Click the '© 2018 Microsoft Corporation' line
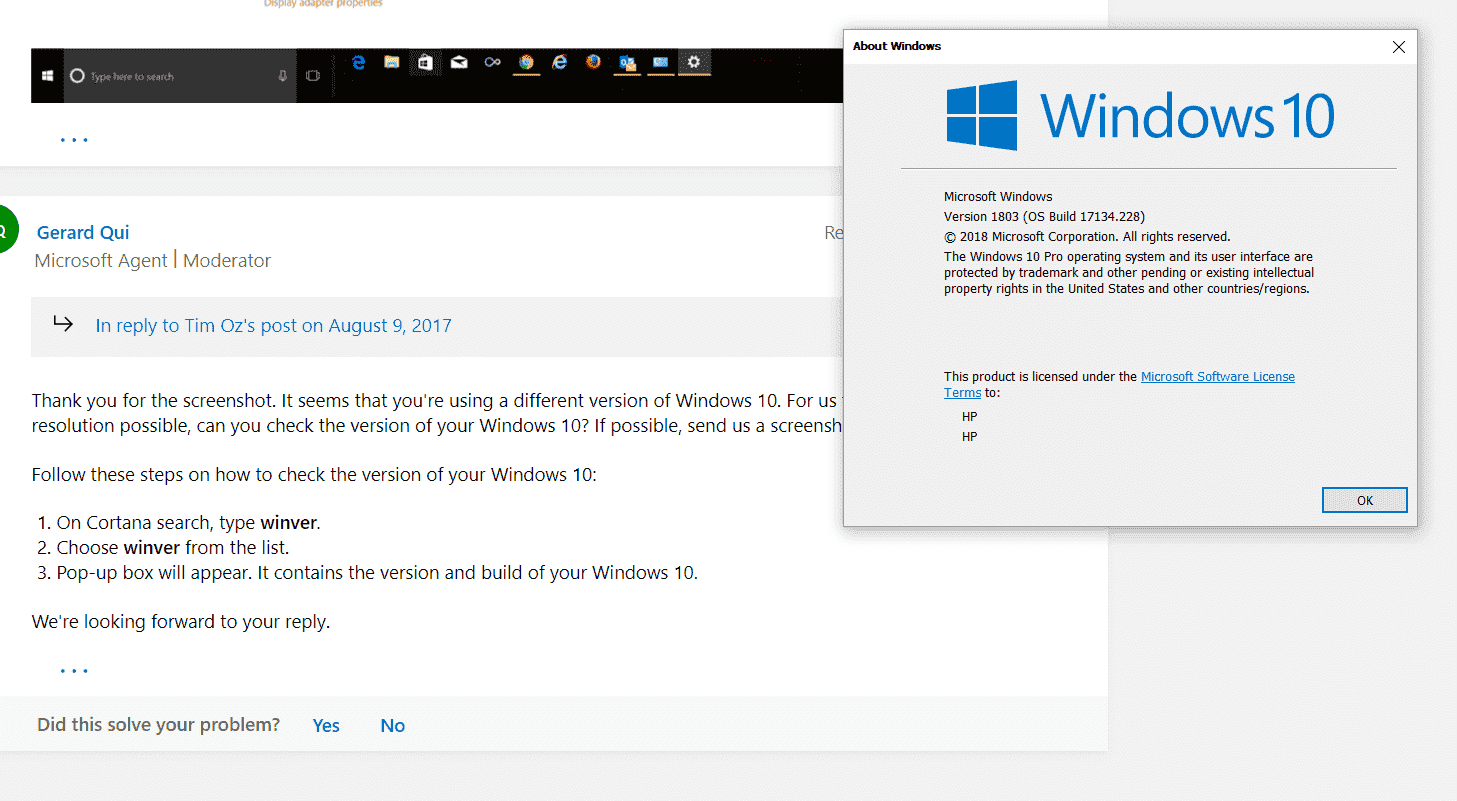1457x801 pixels. coord(1087,237)
